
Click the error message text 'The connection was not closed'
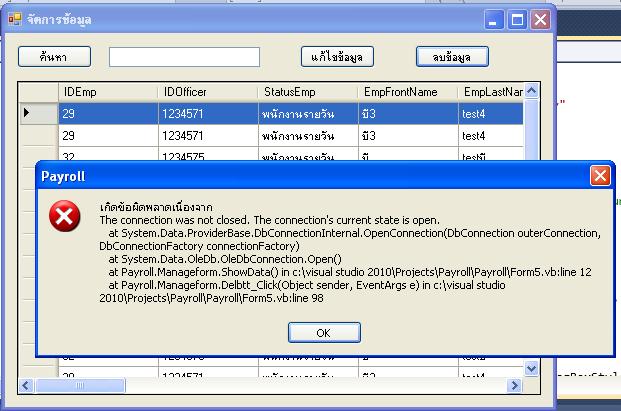point(175,220)
